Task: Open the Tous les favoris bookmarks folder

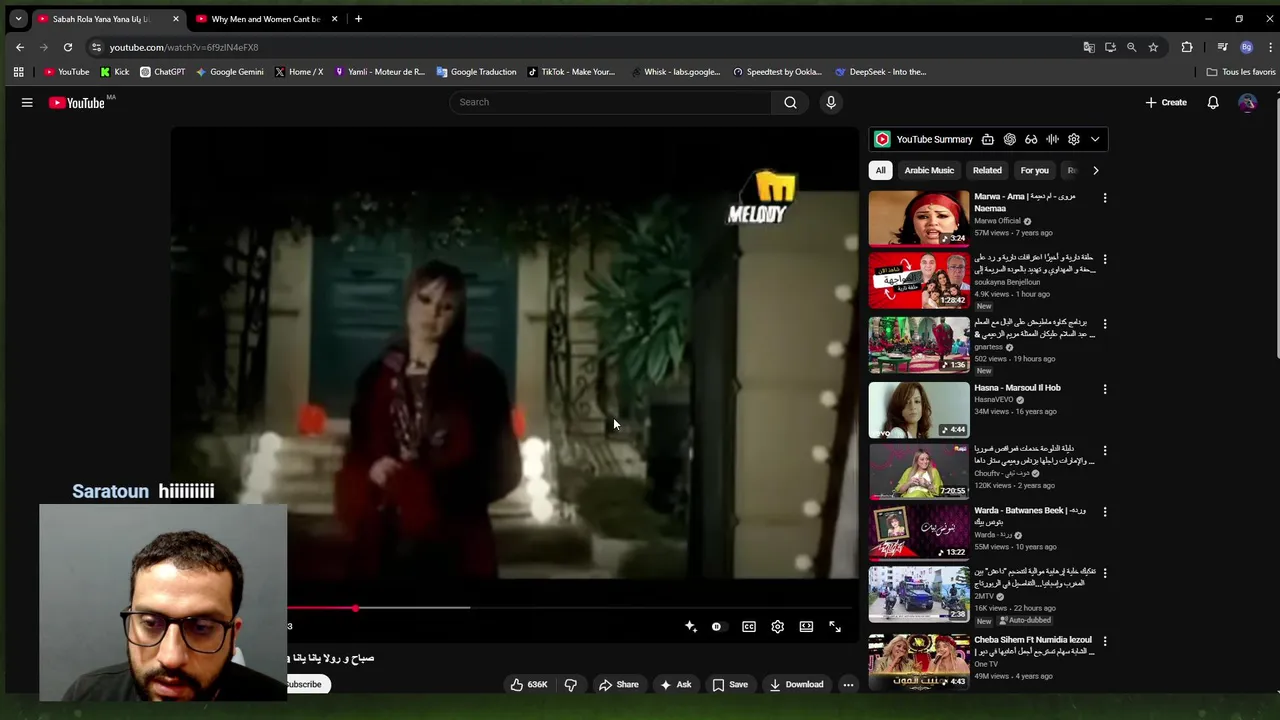Action: tap(1241, 72)
